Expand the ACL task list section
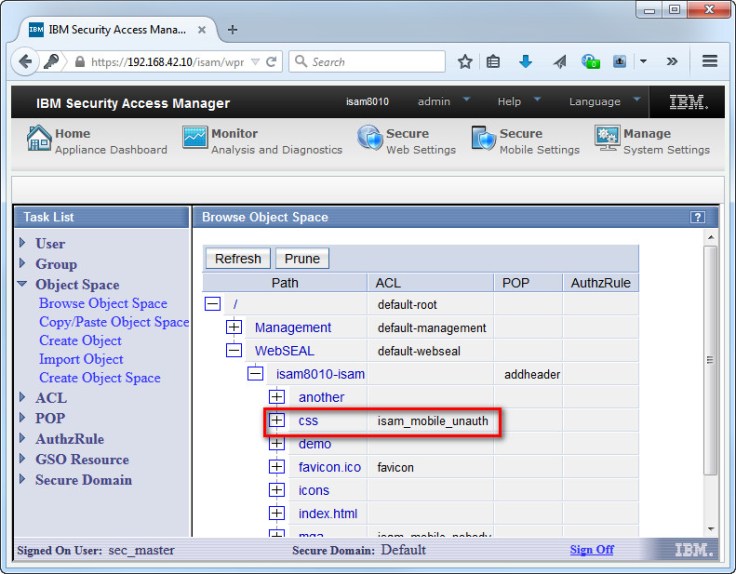 (x=24, y=398)
